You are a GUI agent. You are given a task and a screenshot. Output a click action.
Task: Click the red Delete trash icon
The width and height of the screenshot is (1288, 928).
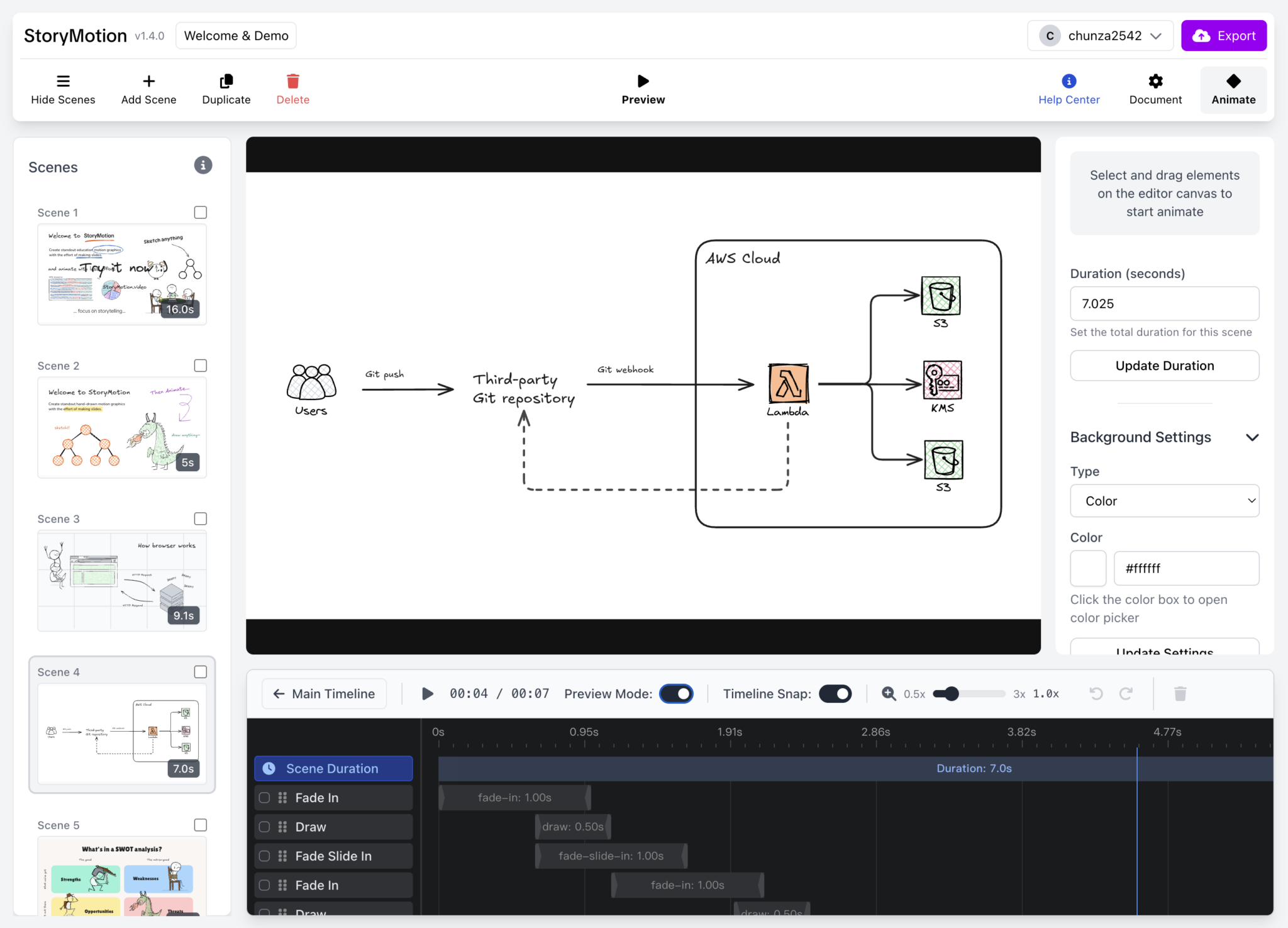[292, 82]
